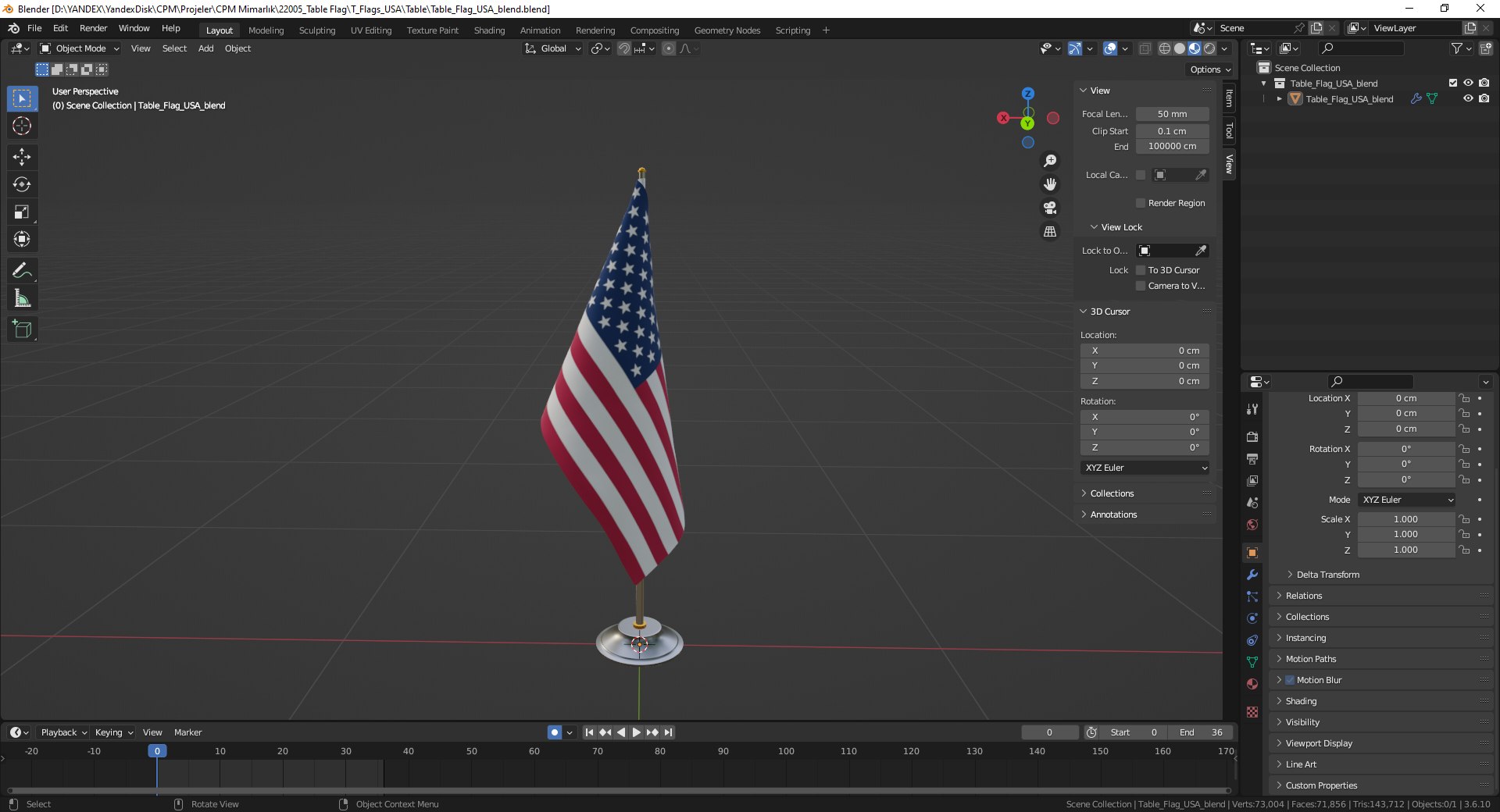Image resolution: width=1500 pixels, height=812 pixels.
Task: Select the Add Cube tool
Action: (x=22, y=329)
